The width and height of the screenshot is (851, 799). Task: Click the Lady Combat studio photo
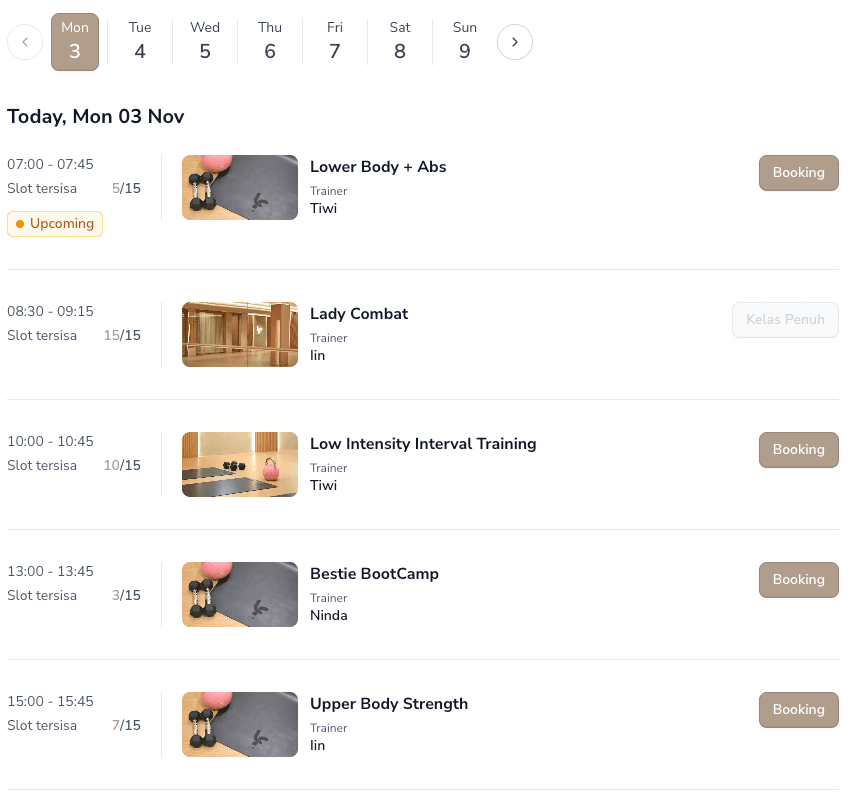(240, 335)
